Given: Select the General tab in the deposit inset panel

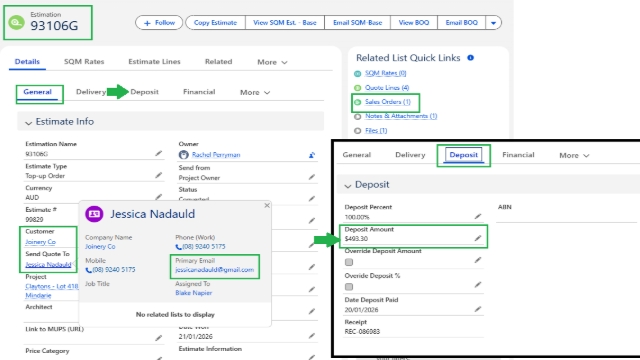Looking at the screenshot, I should [x=357, y=155].
